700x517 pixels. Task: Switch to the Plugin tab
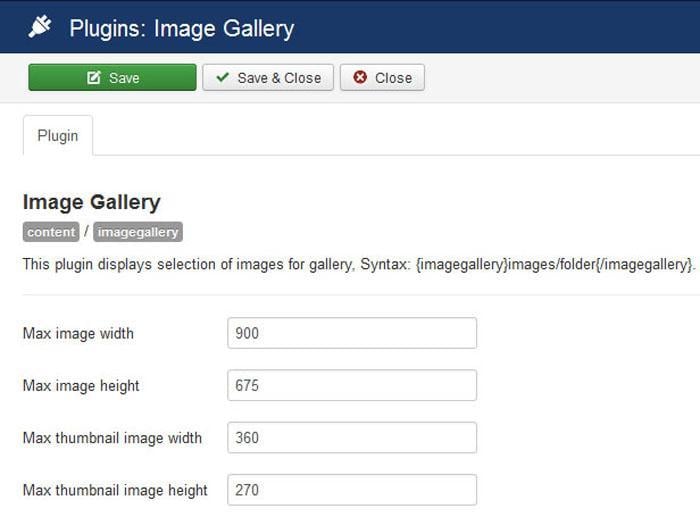pyautogui.click(x=58, y=136)
